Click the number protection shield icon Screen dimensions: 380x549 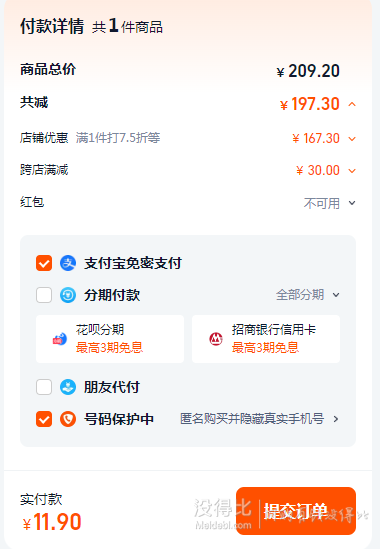[x=68, y=419]
